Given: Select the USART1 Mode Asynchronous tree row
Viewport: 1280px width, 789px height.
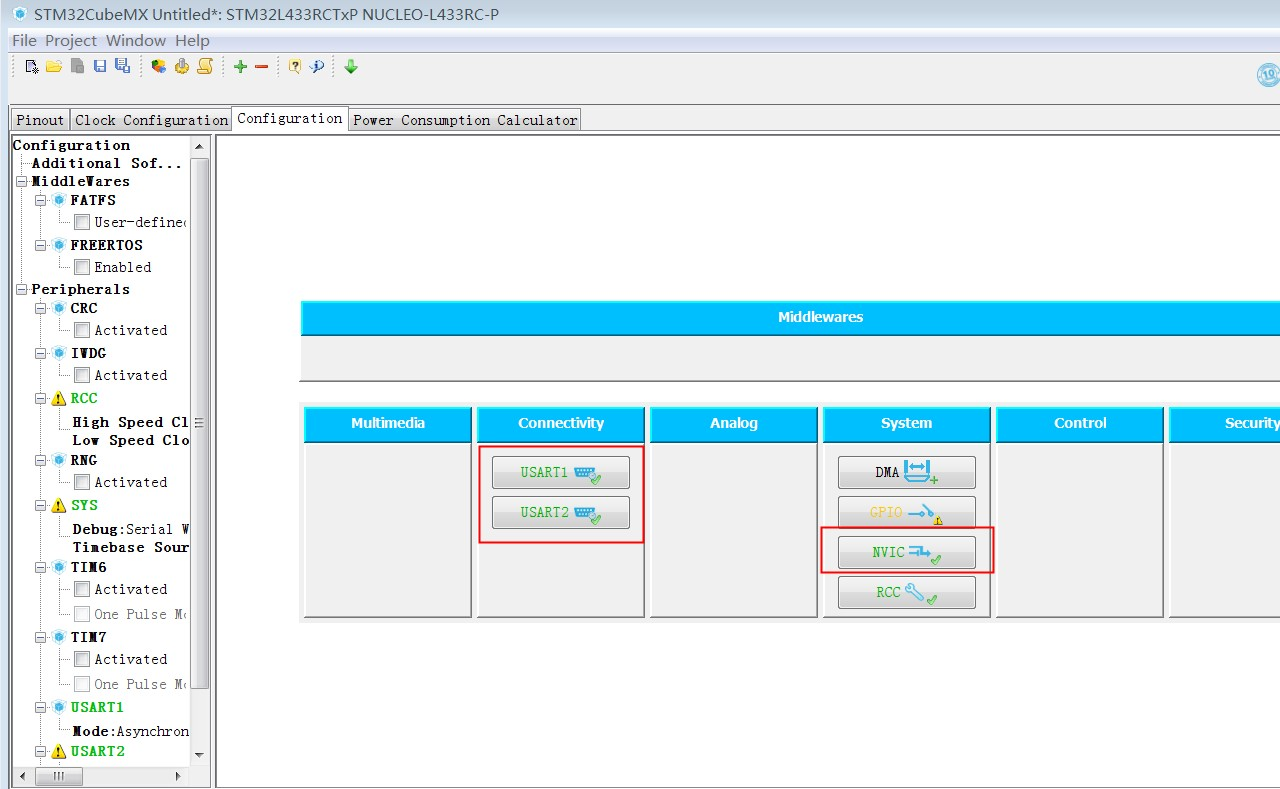Looking at the screenshot, I should [x=130, y=731].
